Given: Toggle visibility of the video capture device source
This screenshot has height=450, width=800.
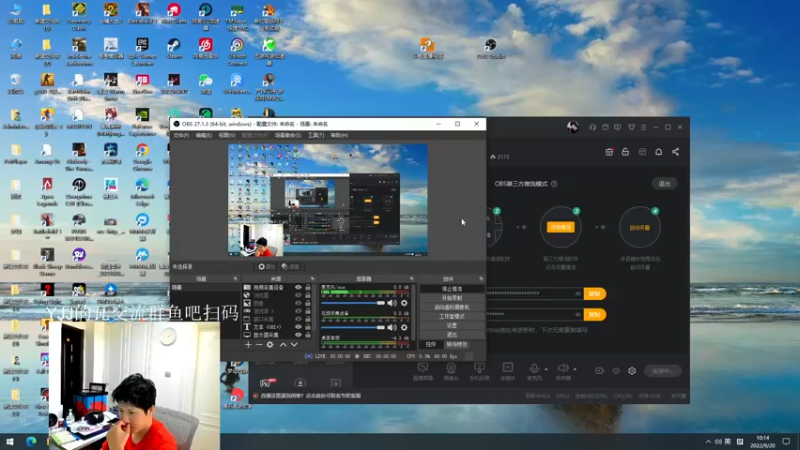Looking at the screenshot, I should pos(298,287).
